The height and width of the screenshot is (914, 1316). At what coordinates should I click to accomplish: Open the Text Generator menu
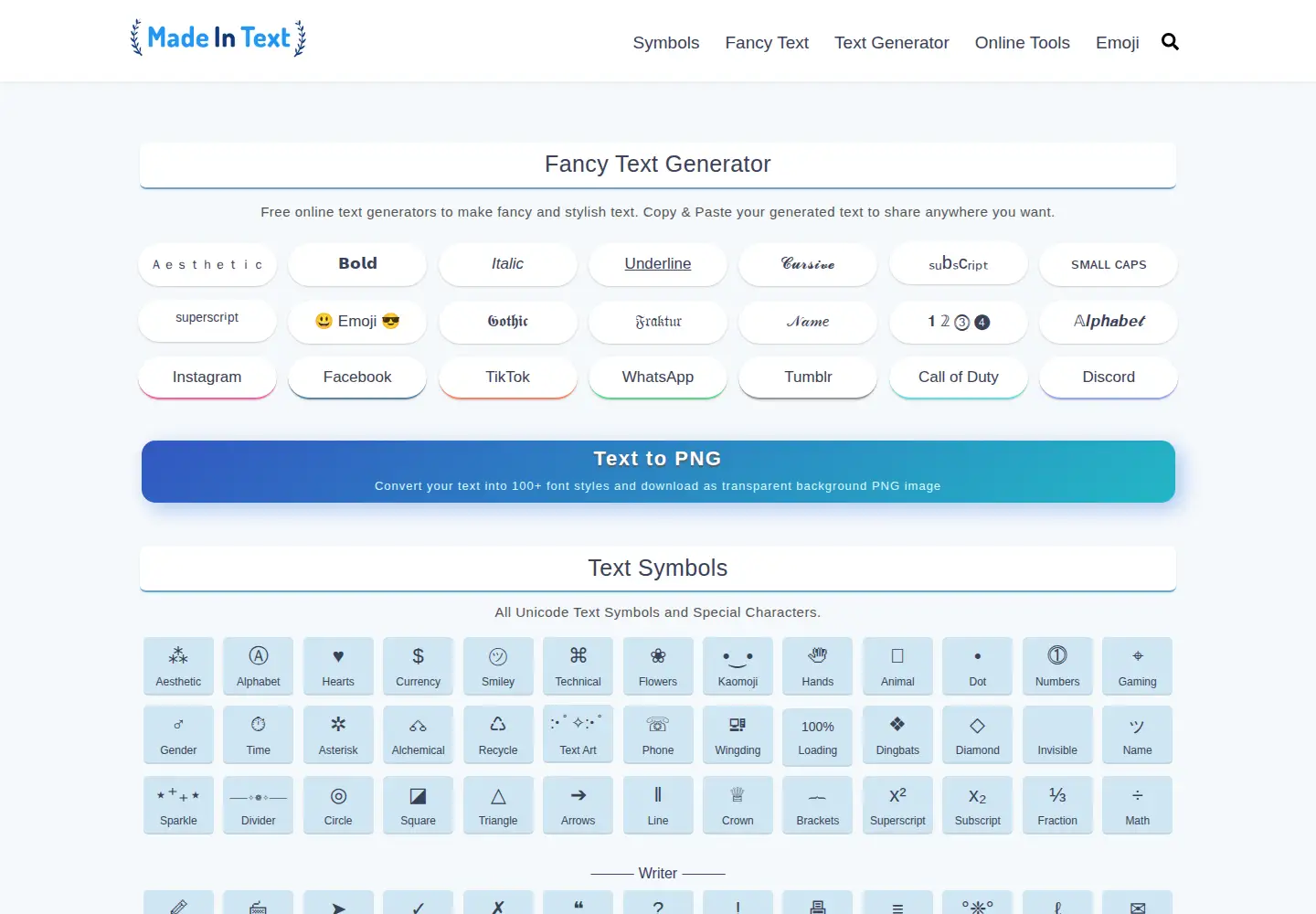point(891,43)
